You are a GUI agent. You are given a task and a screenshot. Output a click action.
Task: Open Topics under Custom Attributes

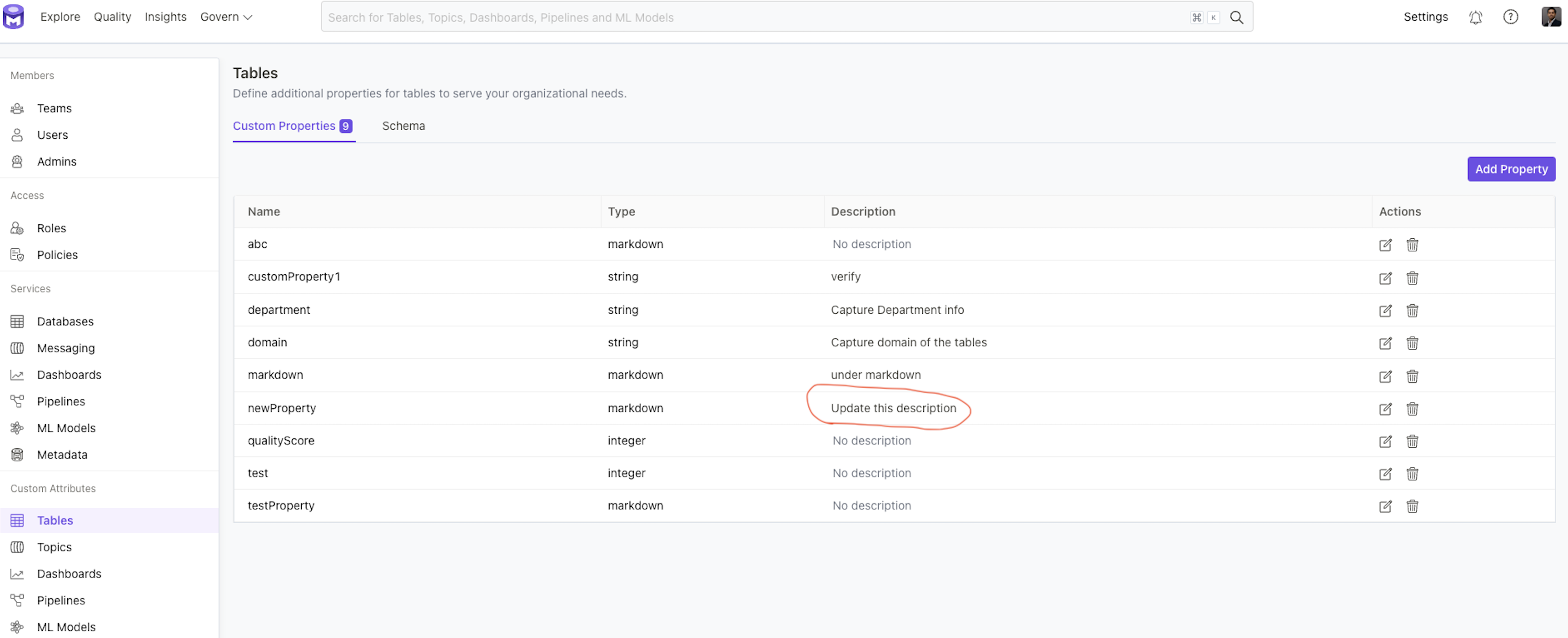(54, 547)
